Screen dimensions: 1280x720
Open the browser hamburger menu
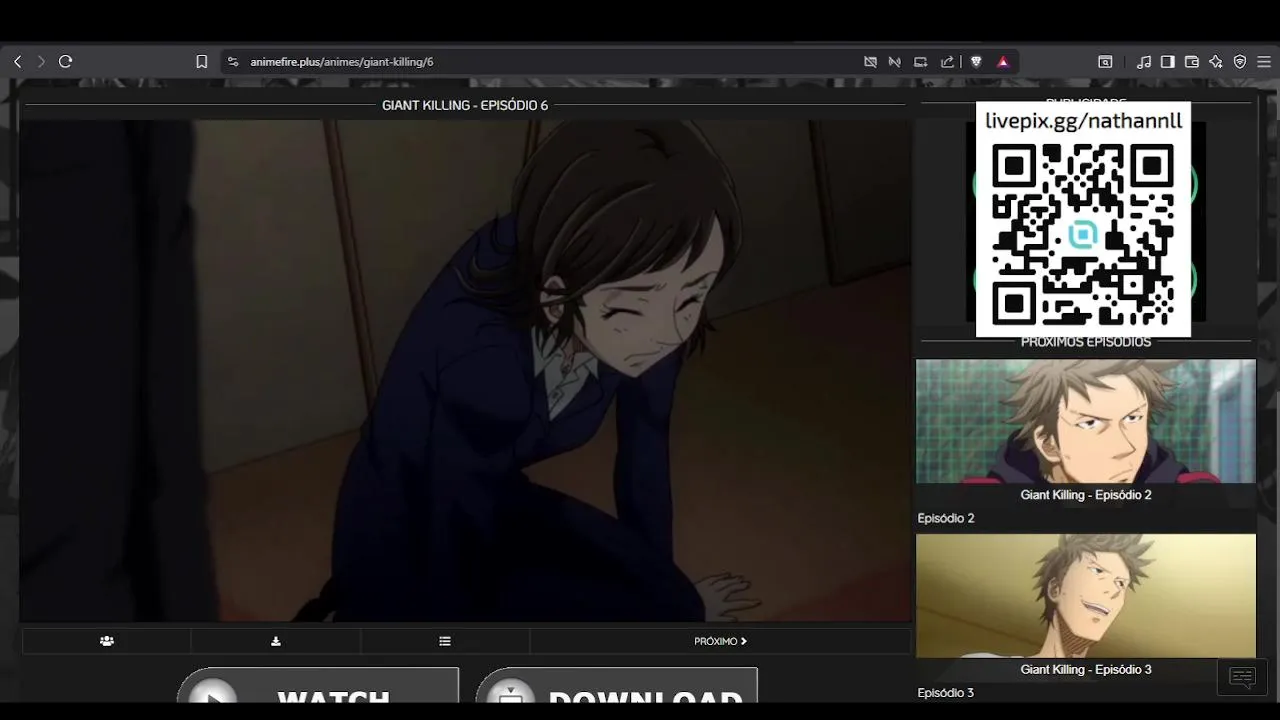(1263, 62)
